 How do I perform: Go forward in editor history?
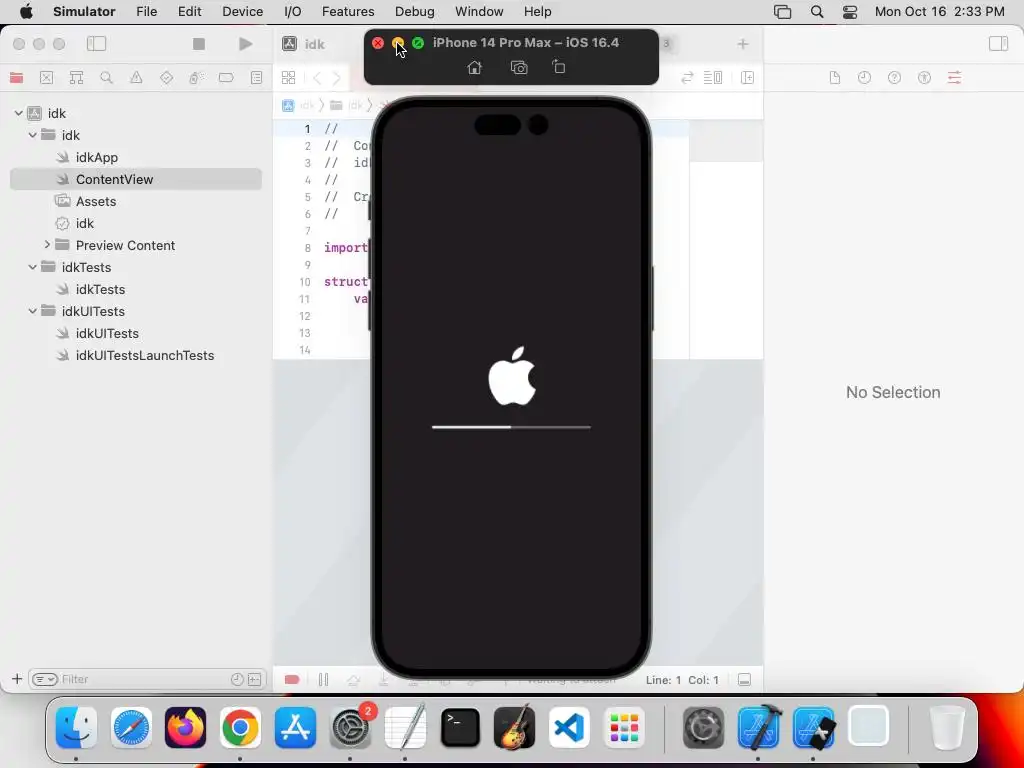click(337, 78)
